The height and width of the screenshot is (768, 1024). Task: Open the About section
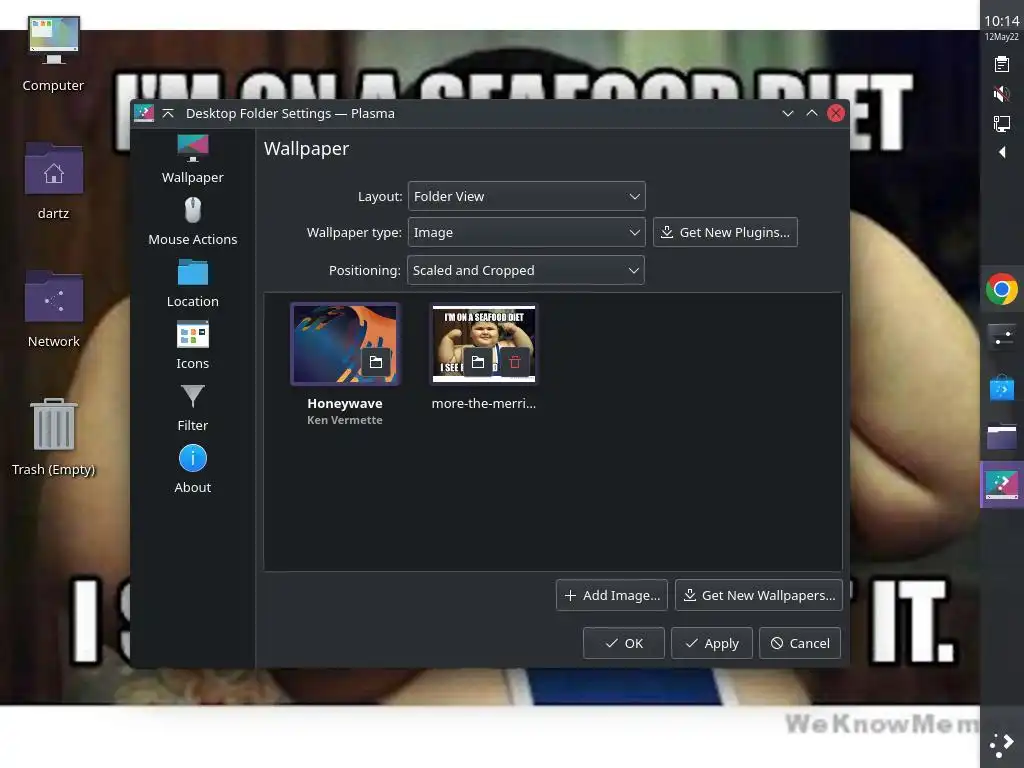(x=192, y=469)
